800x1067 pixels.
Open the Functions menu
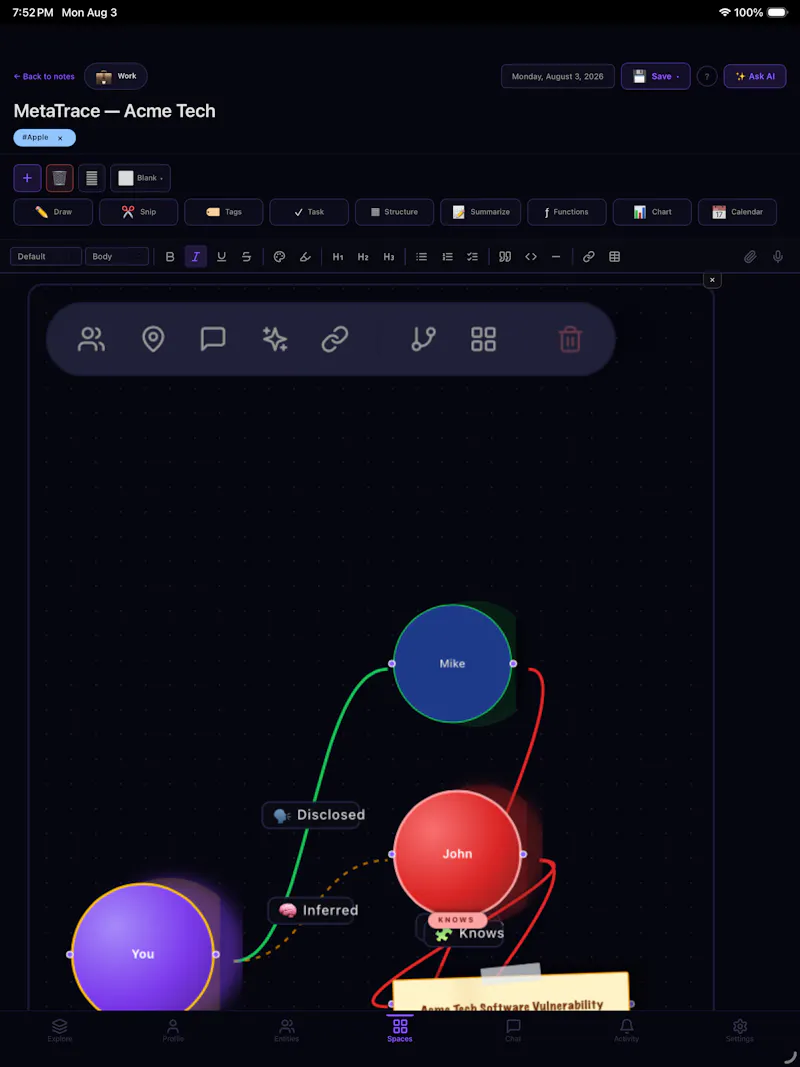click(x=567, y=212)
